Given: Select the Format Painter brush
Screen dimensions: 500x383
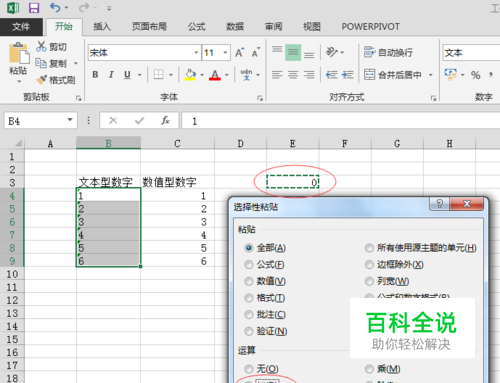Looking at the screenshot, I should (x=42, y=80).
